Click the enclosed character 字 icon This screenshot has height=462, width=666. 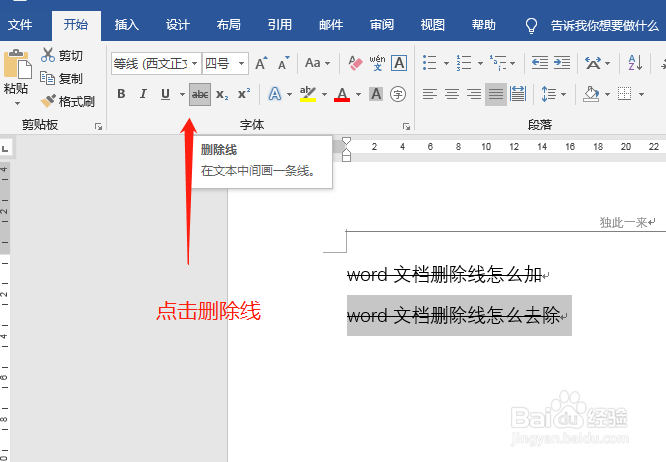pos(398,94)
